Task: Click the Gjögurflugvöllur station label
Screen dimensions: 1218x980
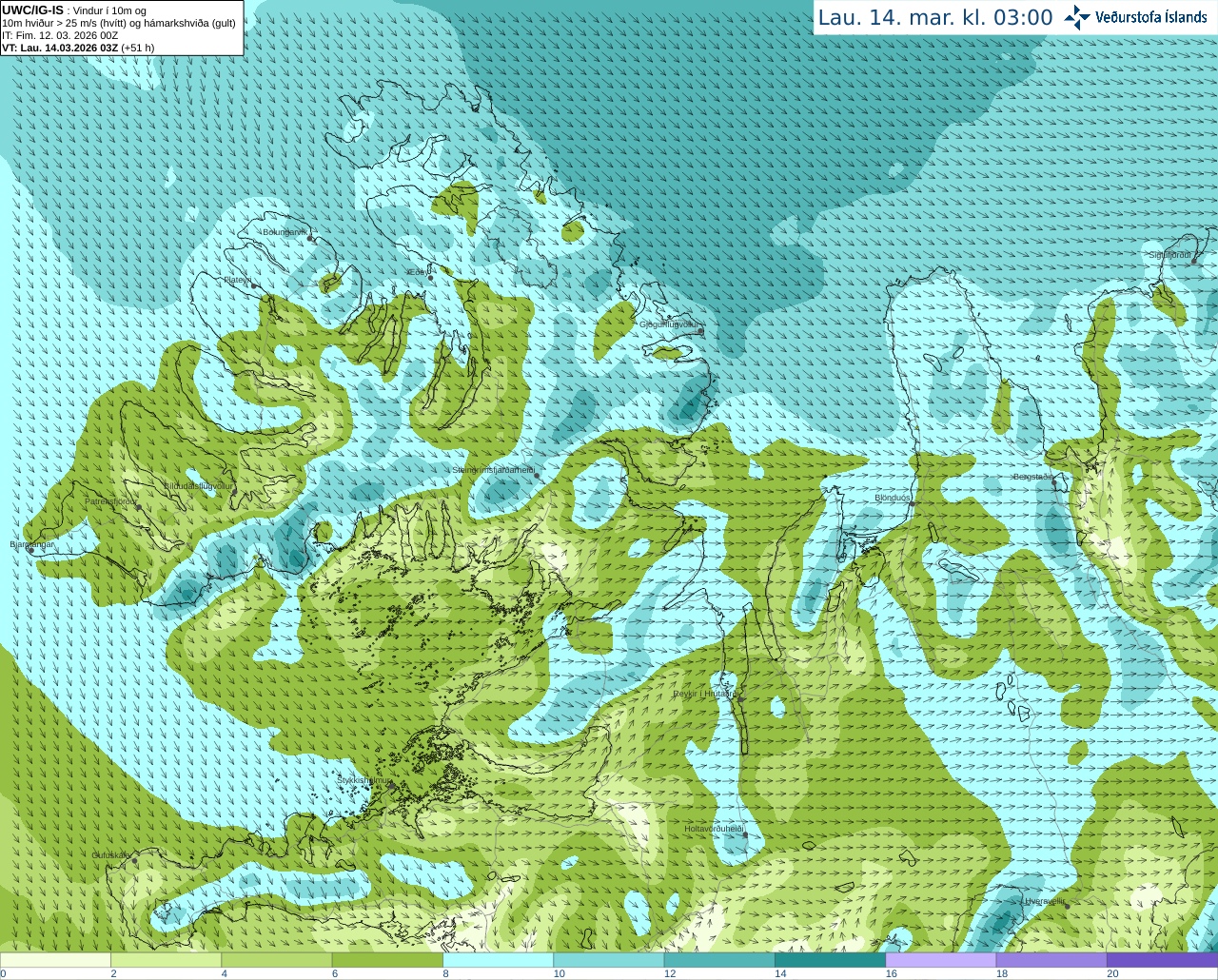Action: [x=670, y=324]
